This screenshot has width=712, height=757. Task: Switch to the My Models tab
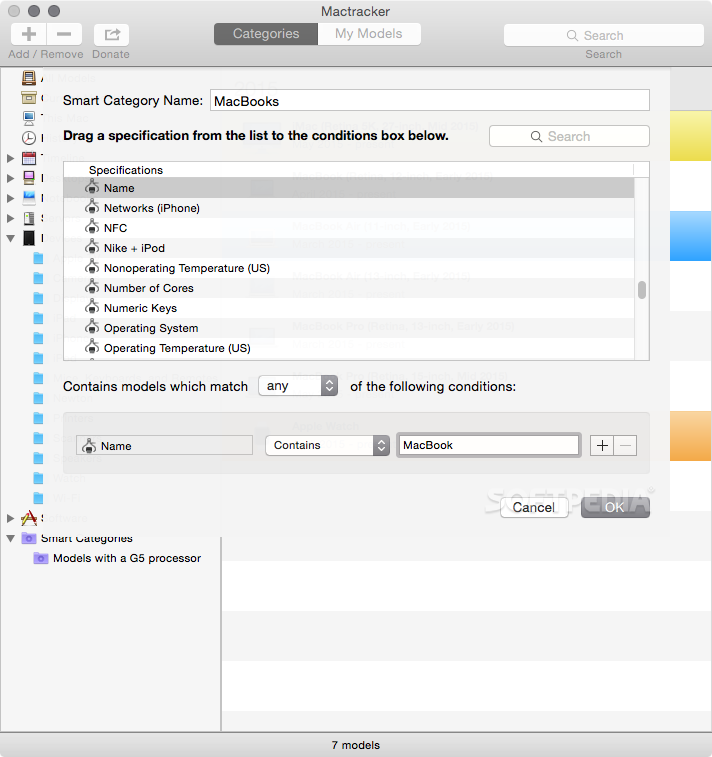pyautogui.click(x=369, y=34)
